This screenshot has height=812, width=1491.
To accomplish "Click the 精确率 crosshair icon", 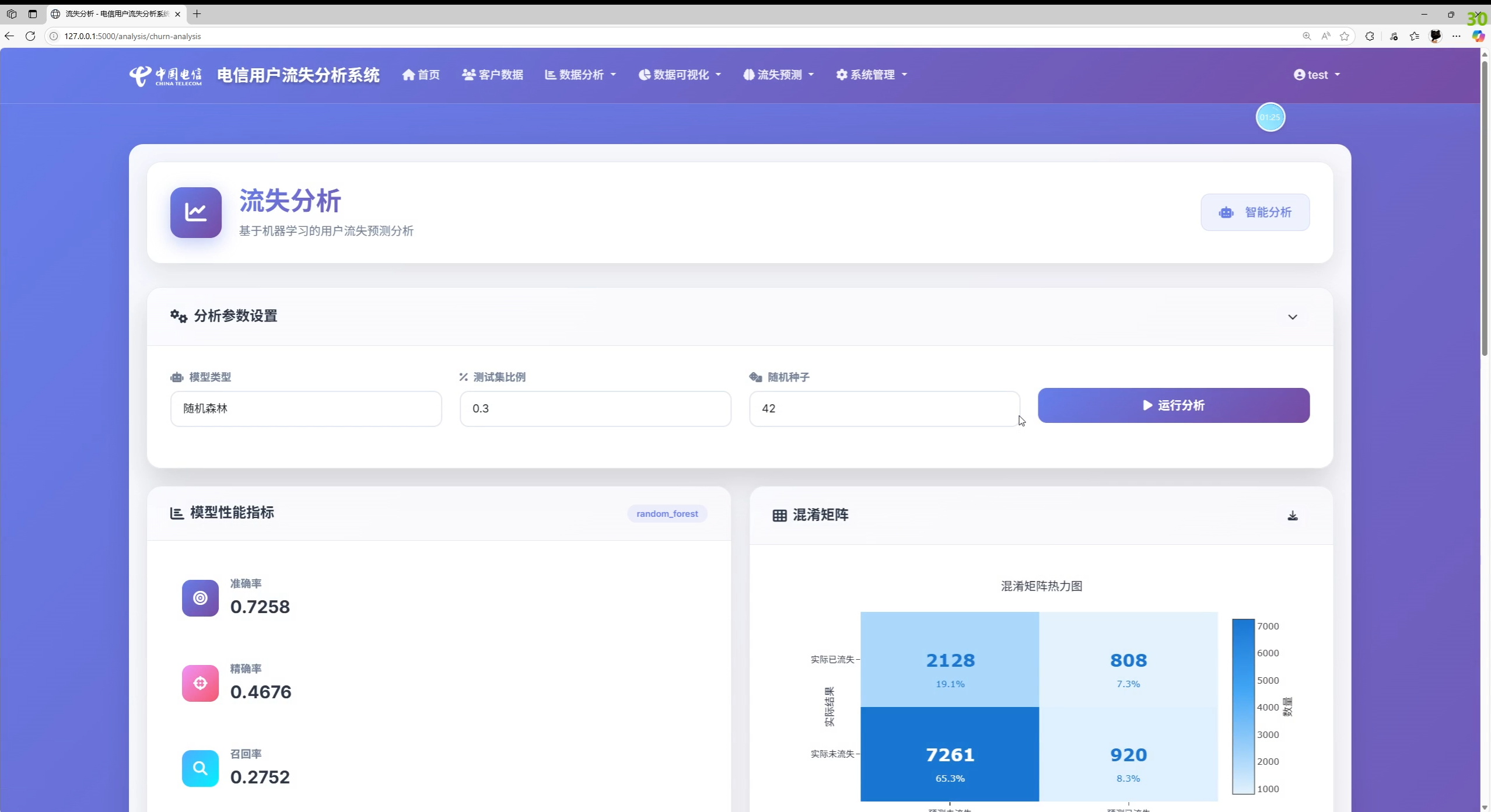I will tap(200, 683).
